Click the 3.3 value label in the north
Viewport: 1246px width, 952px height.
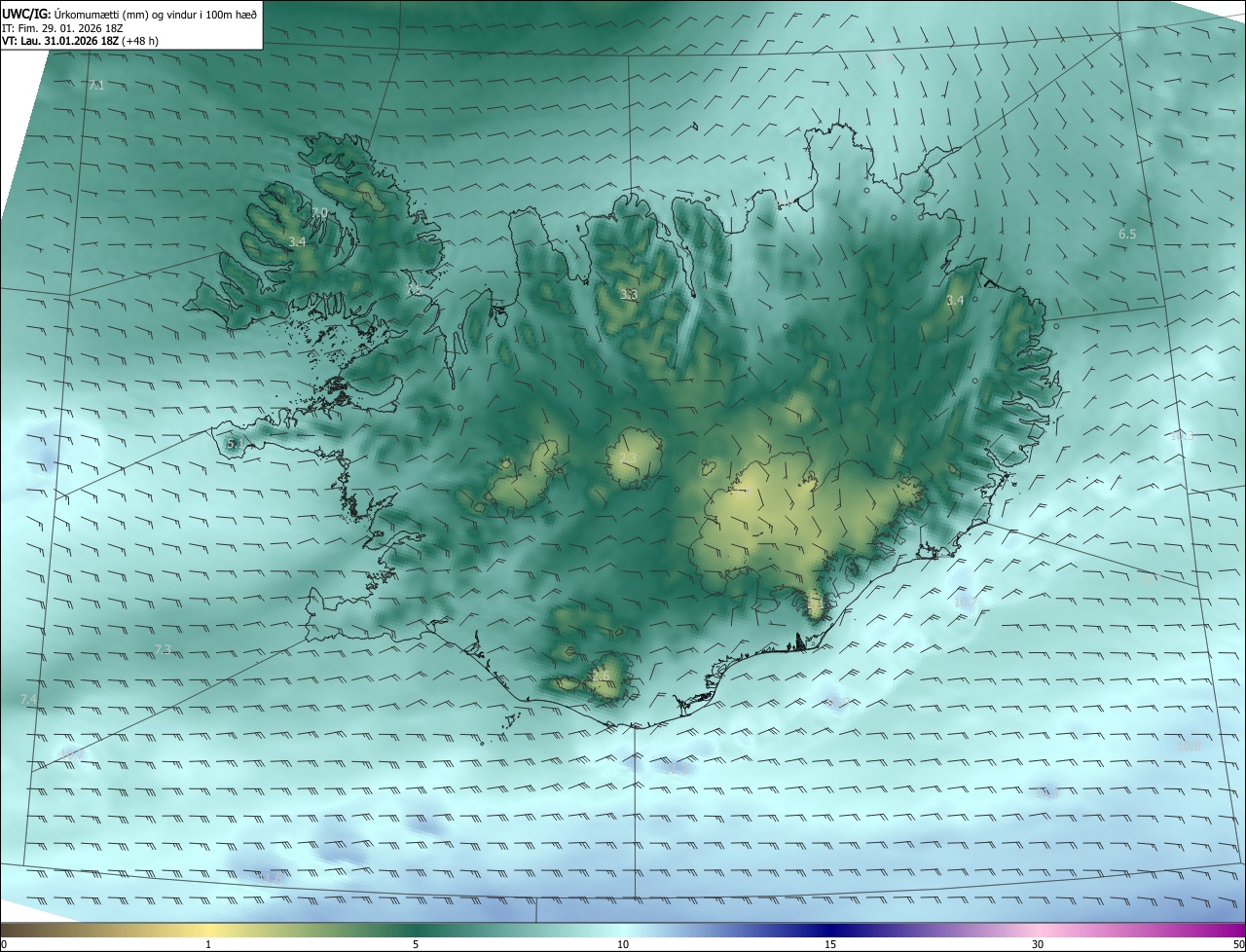coord(629,294)
